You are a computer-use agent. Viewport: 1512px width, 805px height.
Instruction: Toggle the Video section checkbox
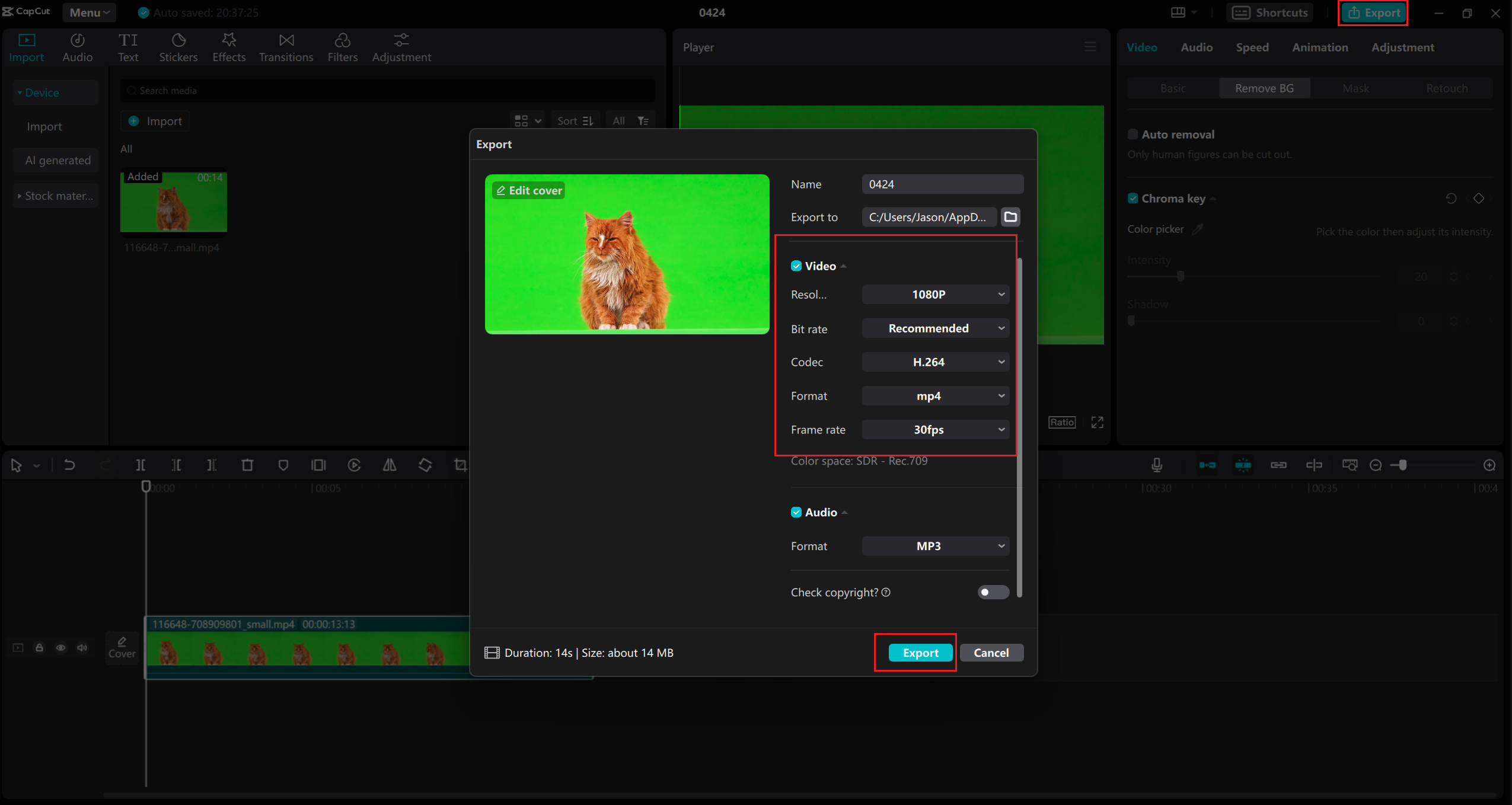tap(796, 265)
